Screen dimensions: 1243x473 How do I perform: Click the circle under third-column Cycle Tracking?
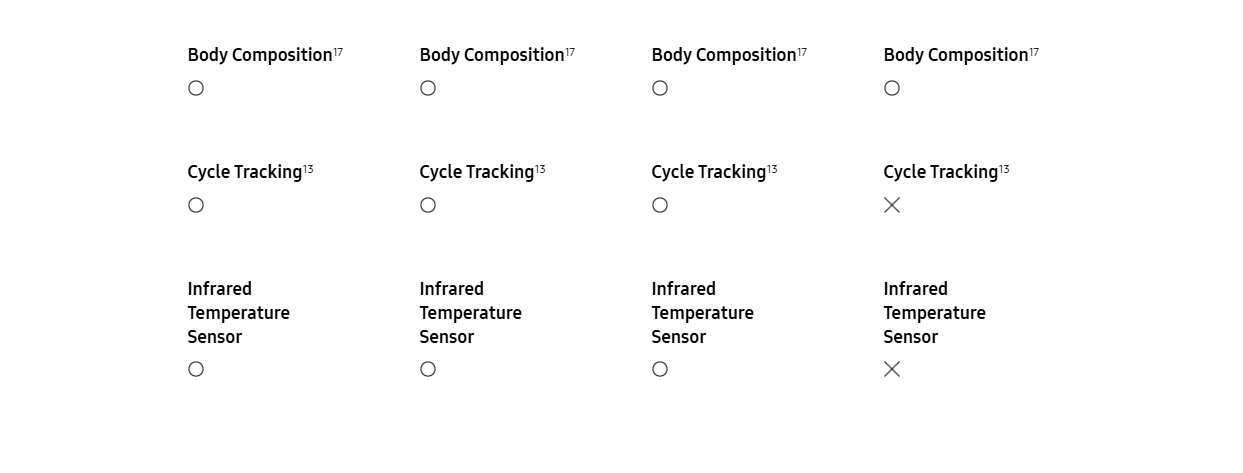pyautogui.click(x=660, y=205)
